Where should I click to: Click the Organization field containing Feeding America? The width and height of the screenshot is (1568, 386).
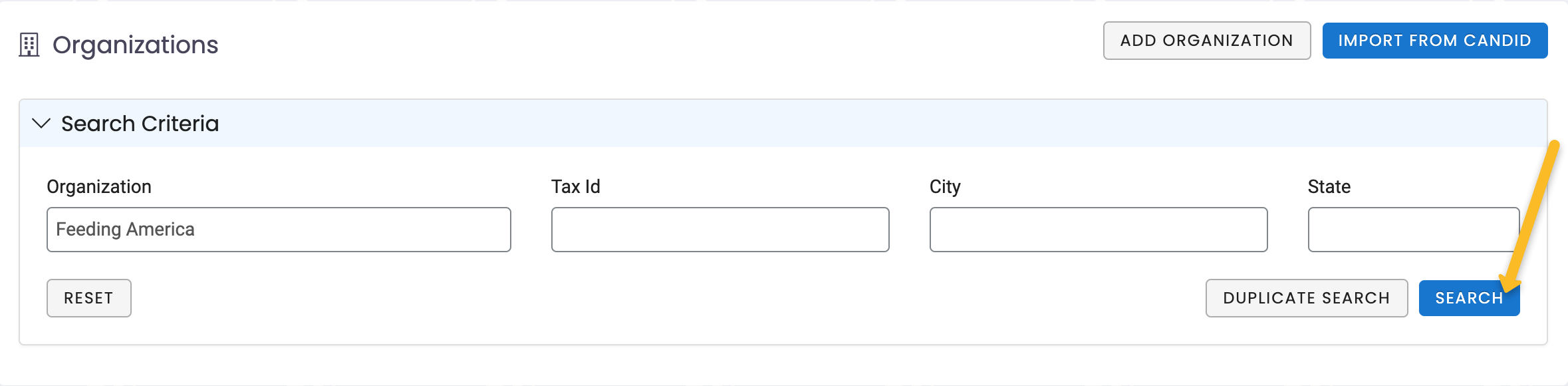(x=278, y=229)
